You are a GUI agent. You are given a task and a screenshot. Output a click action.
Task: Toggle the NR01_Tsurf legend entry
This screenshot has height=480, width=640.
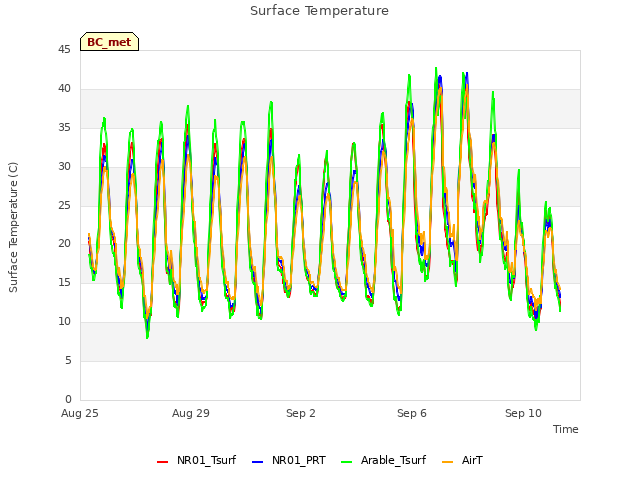[x=197, y=460]
